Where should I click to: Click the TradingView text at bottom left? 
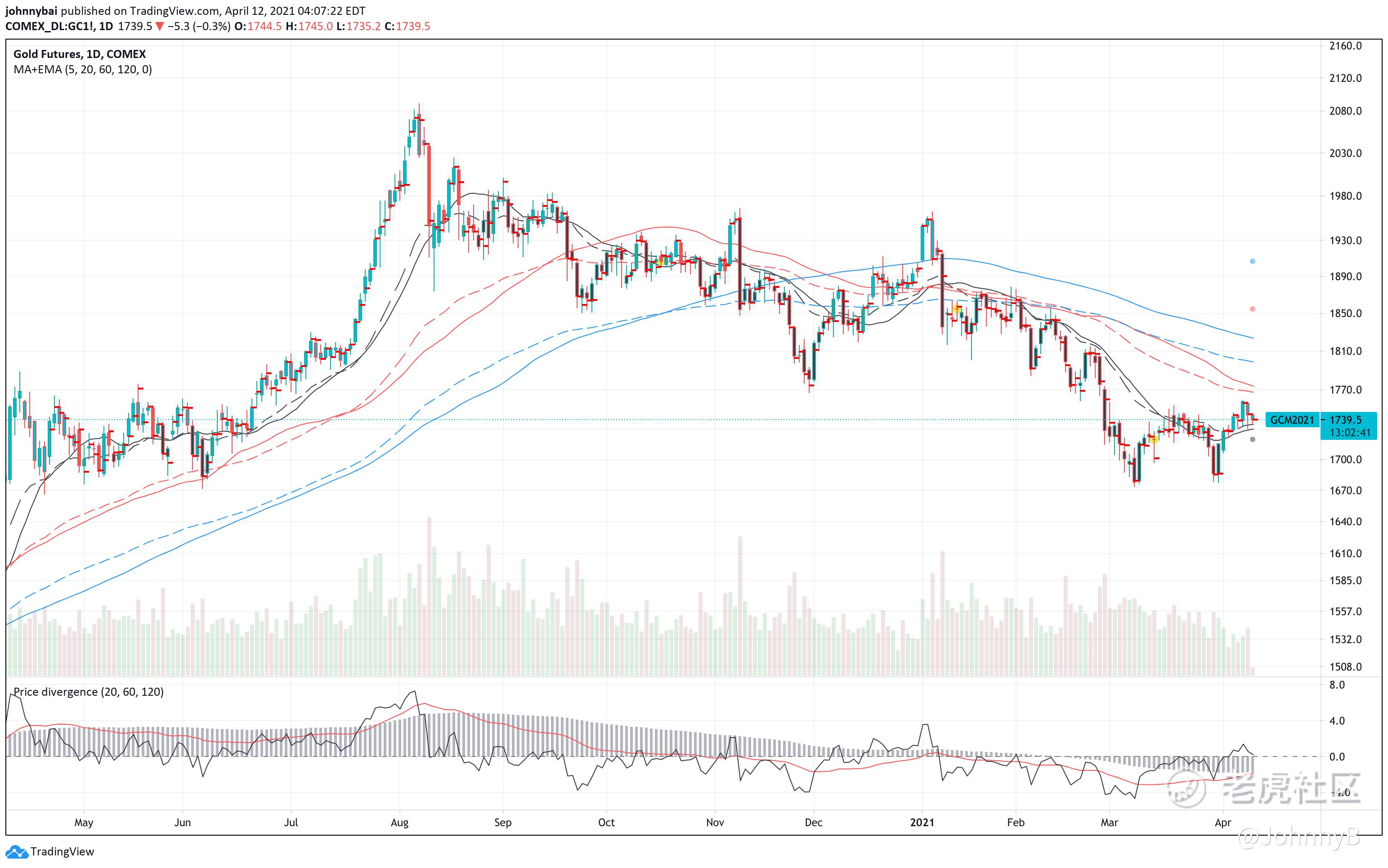[x=62, y=851]
